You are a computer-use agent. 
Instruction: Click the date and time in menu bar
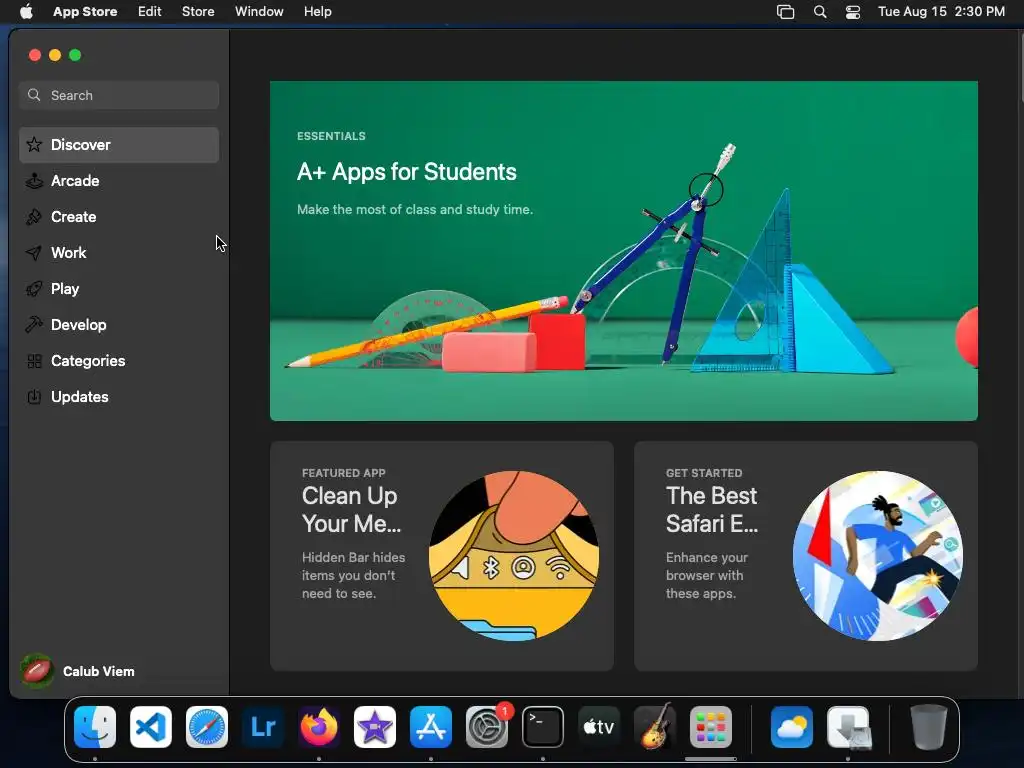pyautogui.click(x=941, y=12)
